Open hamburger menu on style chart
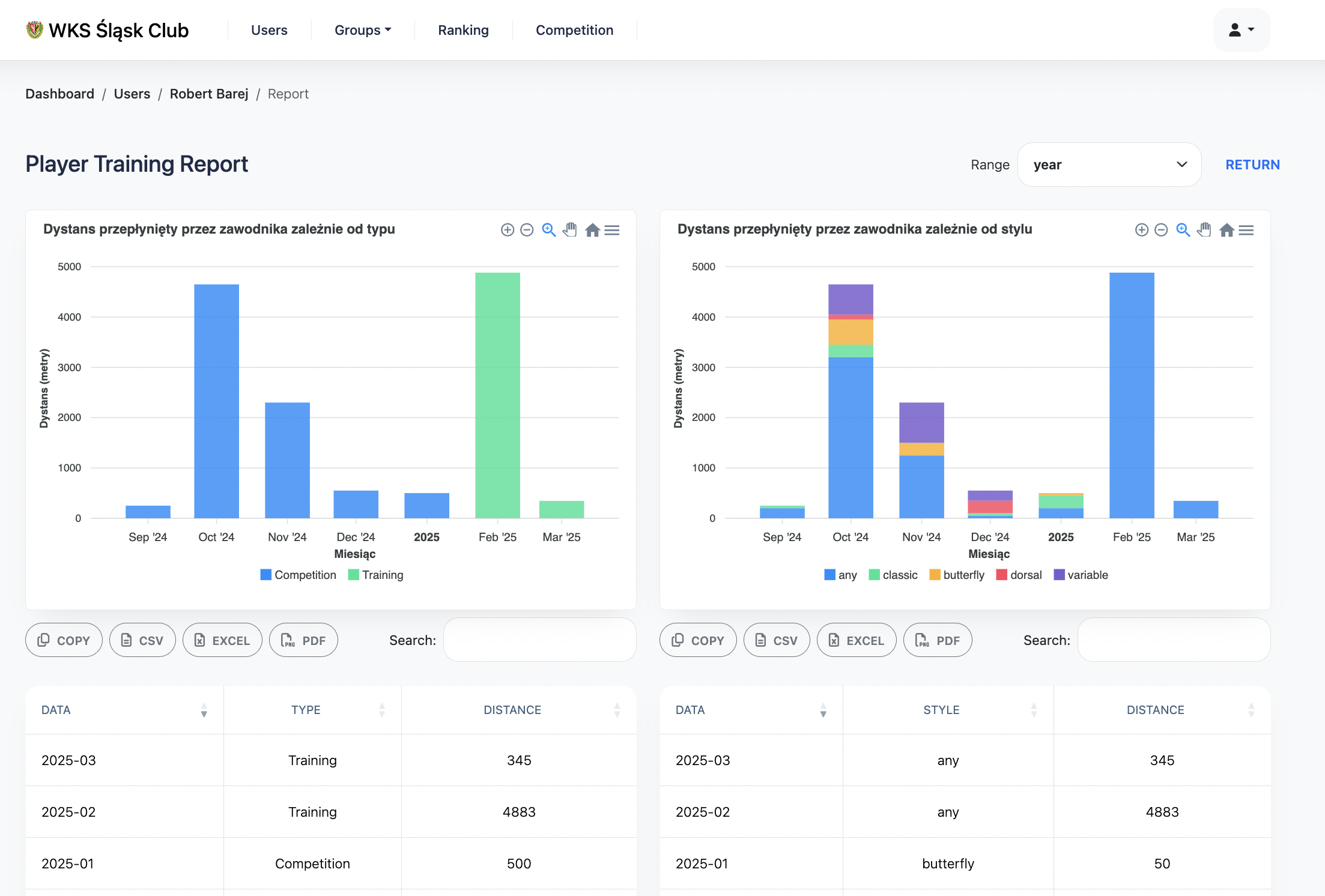This screenshot has height=896, width=1325. click(x=1246, y=230)
